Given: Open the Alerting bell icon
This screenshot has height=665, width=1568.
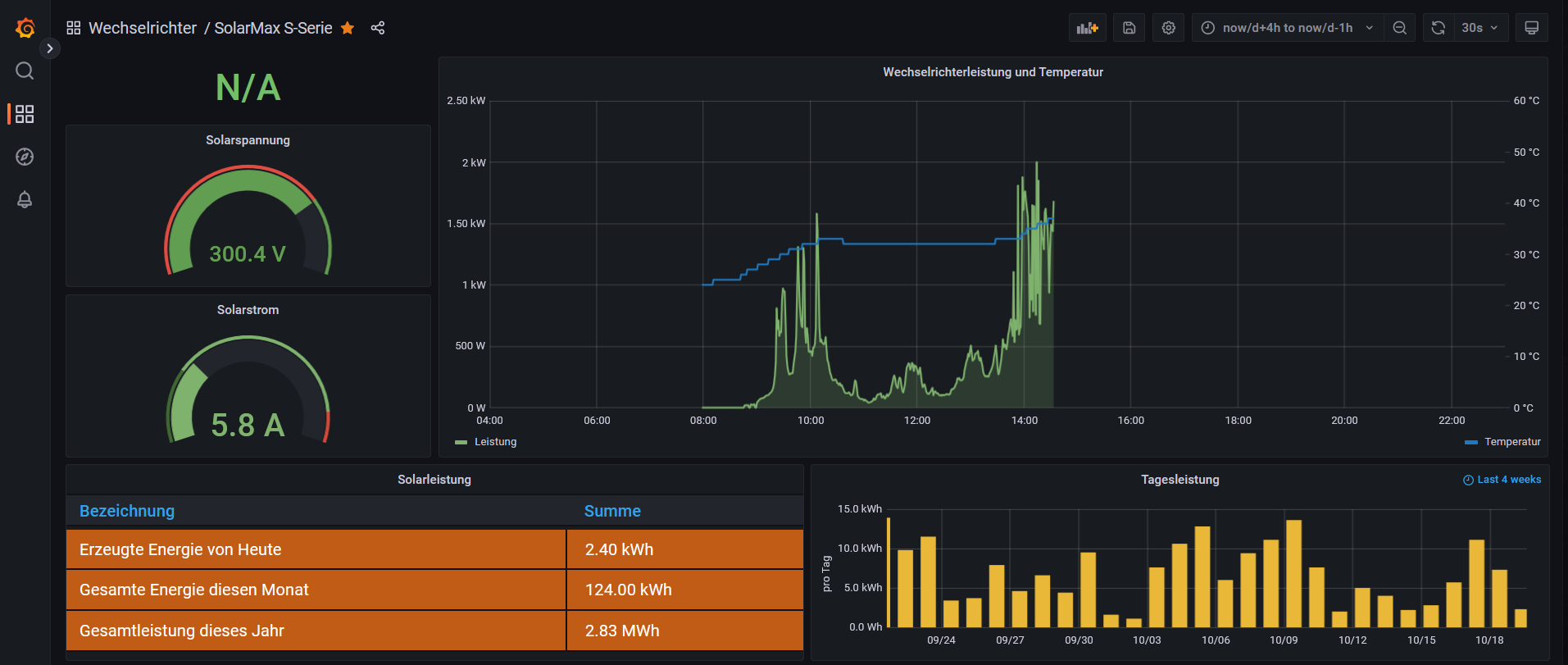Looking at the screenshot, I should pyautogui.click(x=25, y=199).
